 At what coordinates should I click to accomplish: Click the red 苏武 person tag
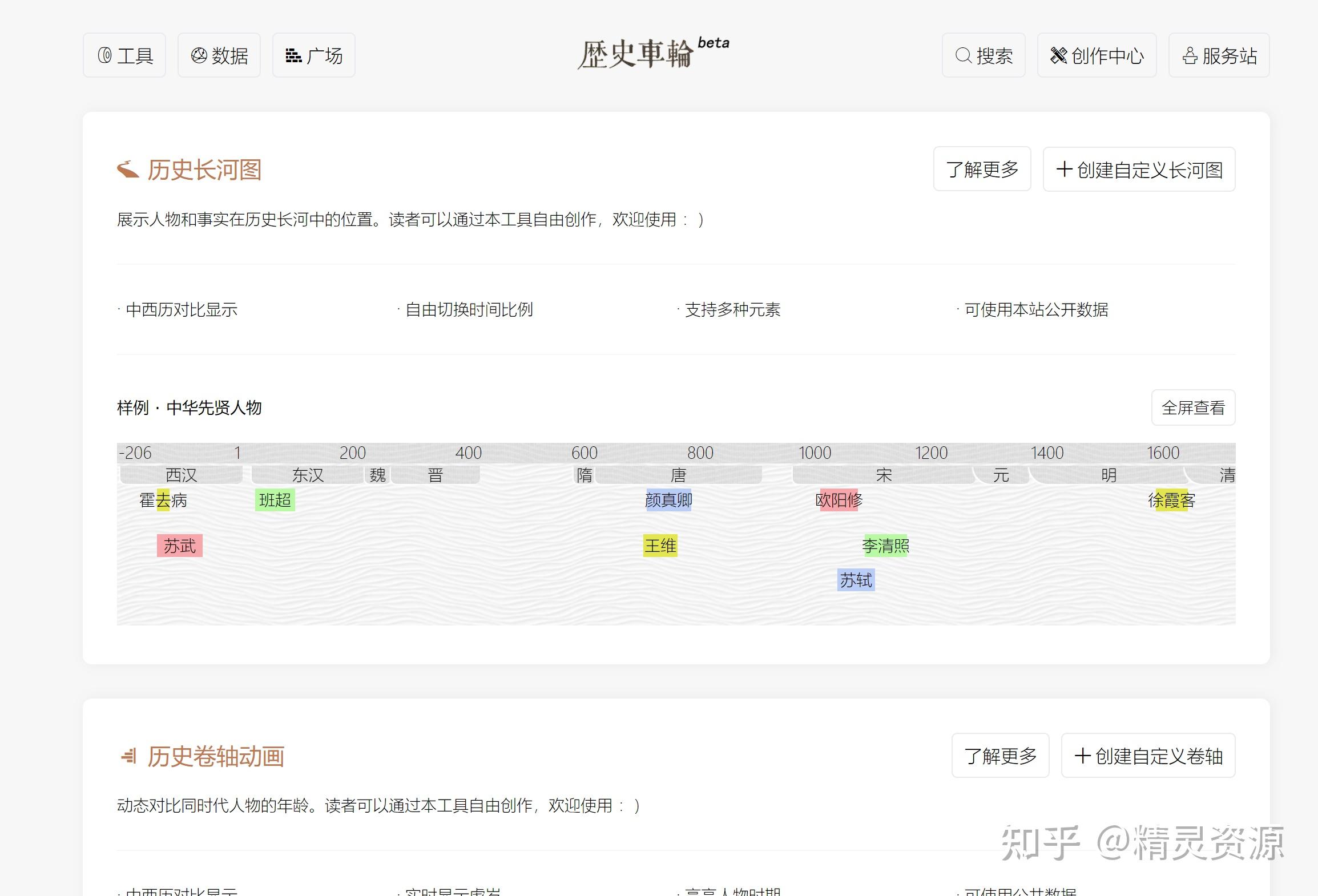(180, 546)
